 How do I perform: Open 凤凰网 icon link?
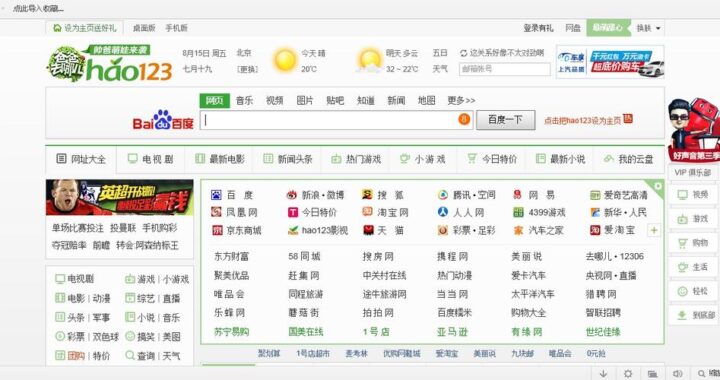click(x=216, y=212)
